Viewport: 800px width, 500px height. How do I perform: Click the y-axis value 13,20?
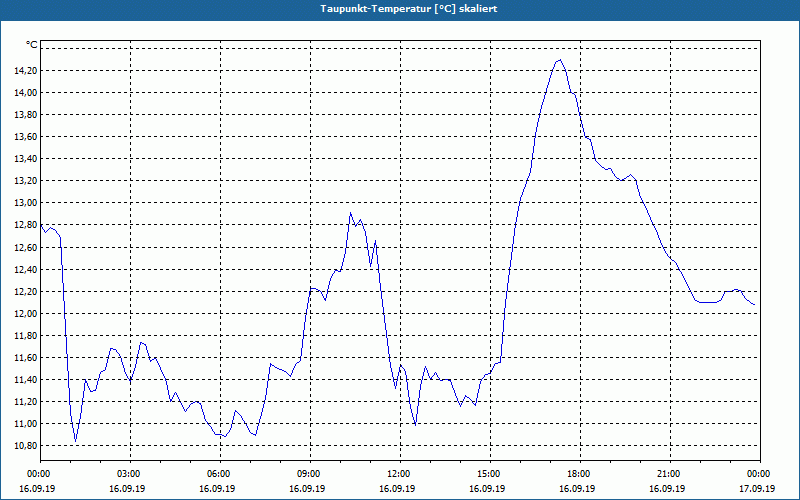pos(27,181)
